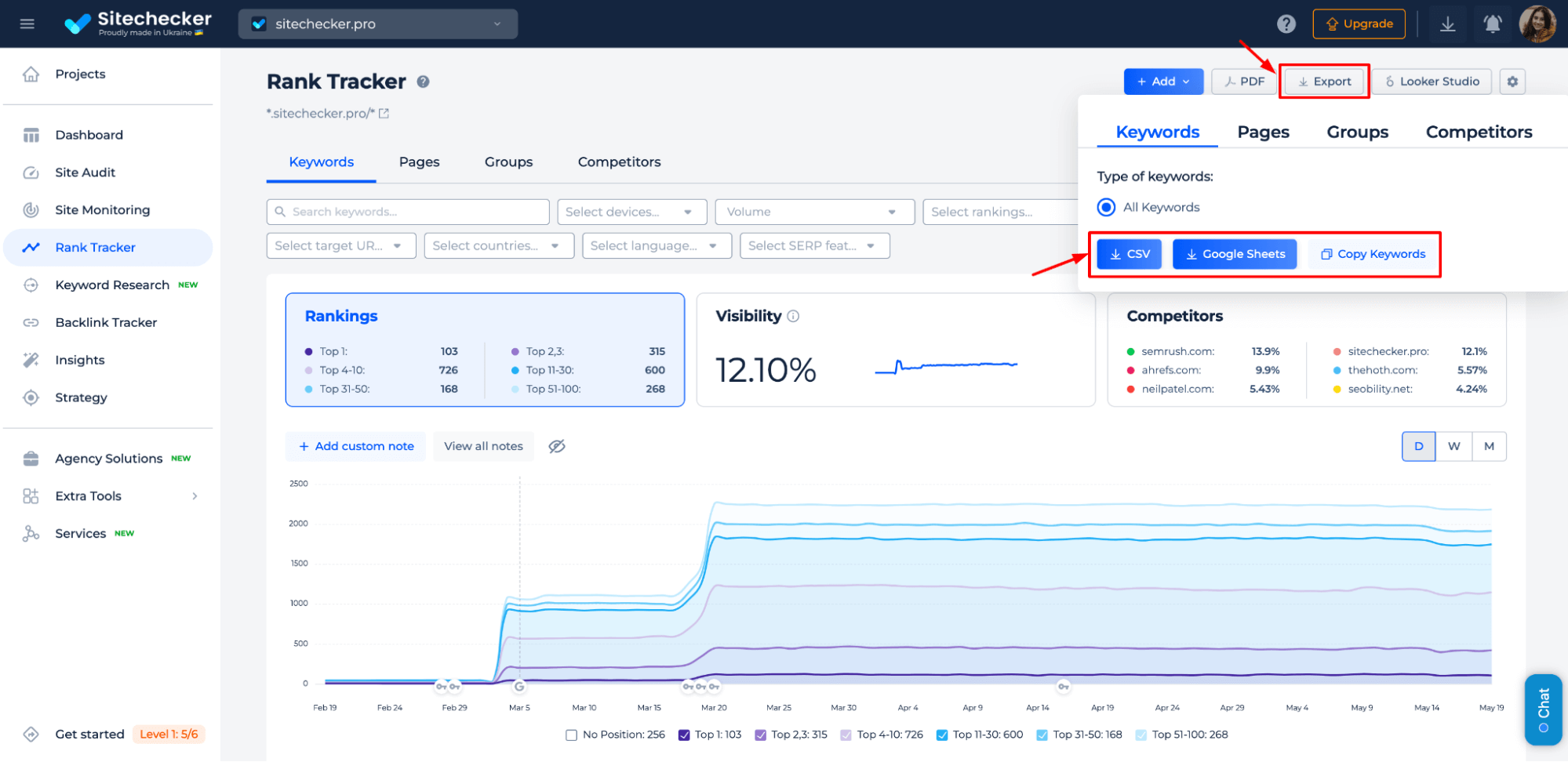Switch chart to weekly W view
This screenshot has height=762, width=1568.
tap(1453, 446)
